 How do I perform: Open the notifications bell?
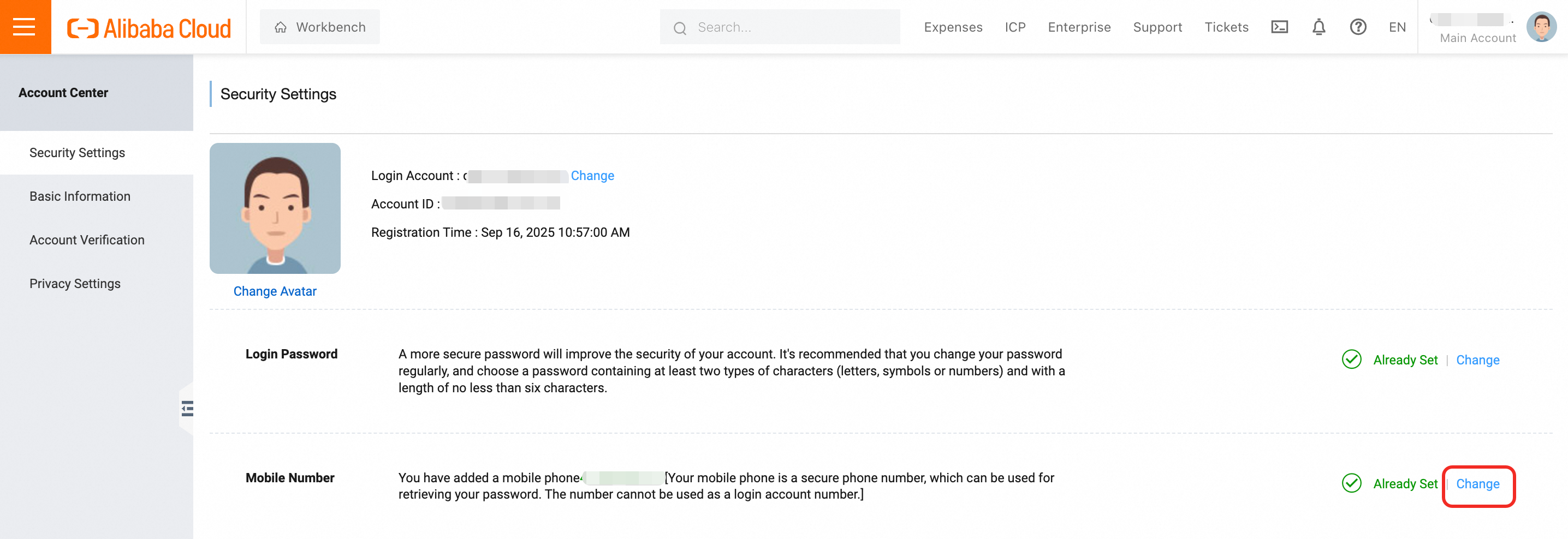[x=1318, y=27]
